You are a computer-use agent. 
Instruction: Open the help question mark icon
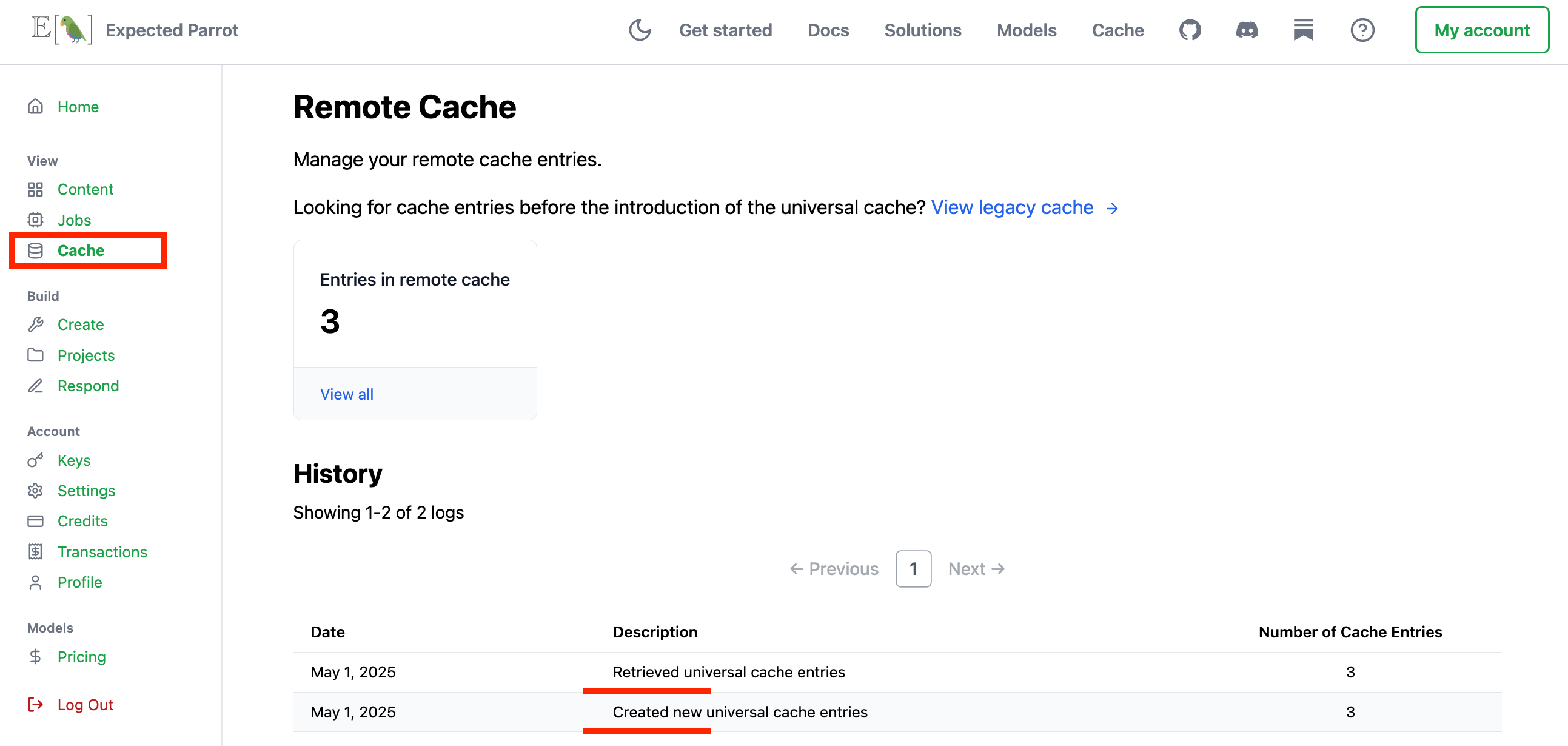(1362, 30)
